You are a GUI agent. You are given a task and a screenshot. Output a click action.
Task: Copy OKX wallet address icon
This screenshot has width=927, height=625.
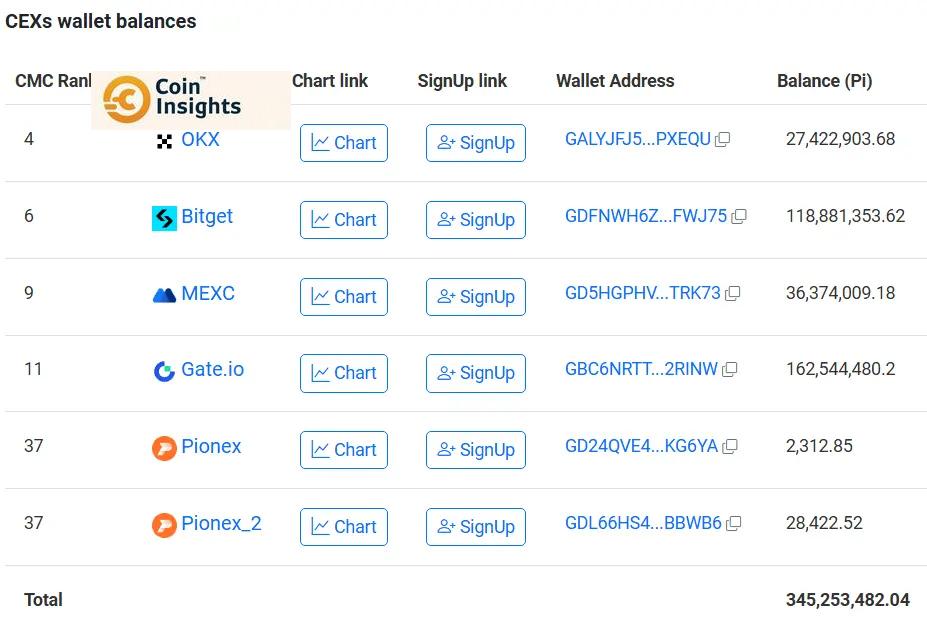click(722, 140)
